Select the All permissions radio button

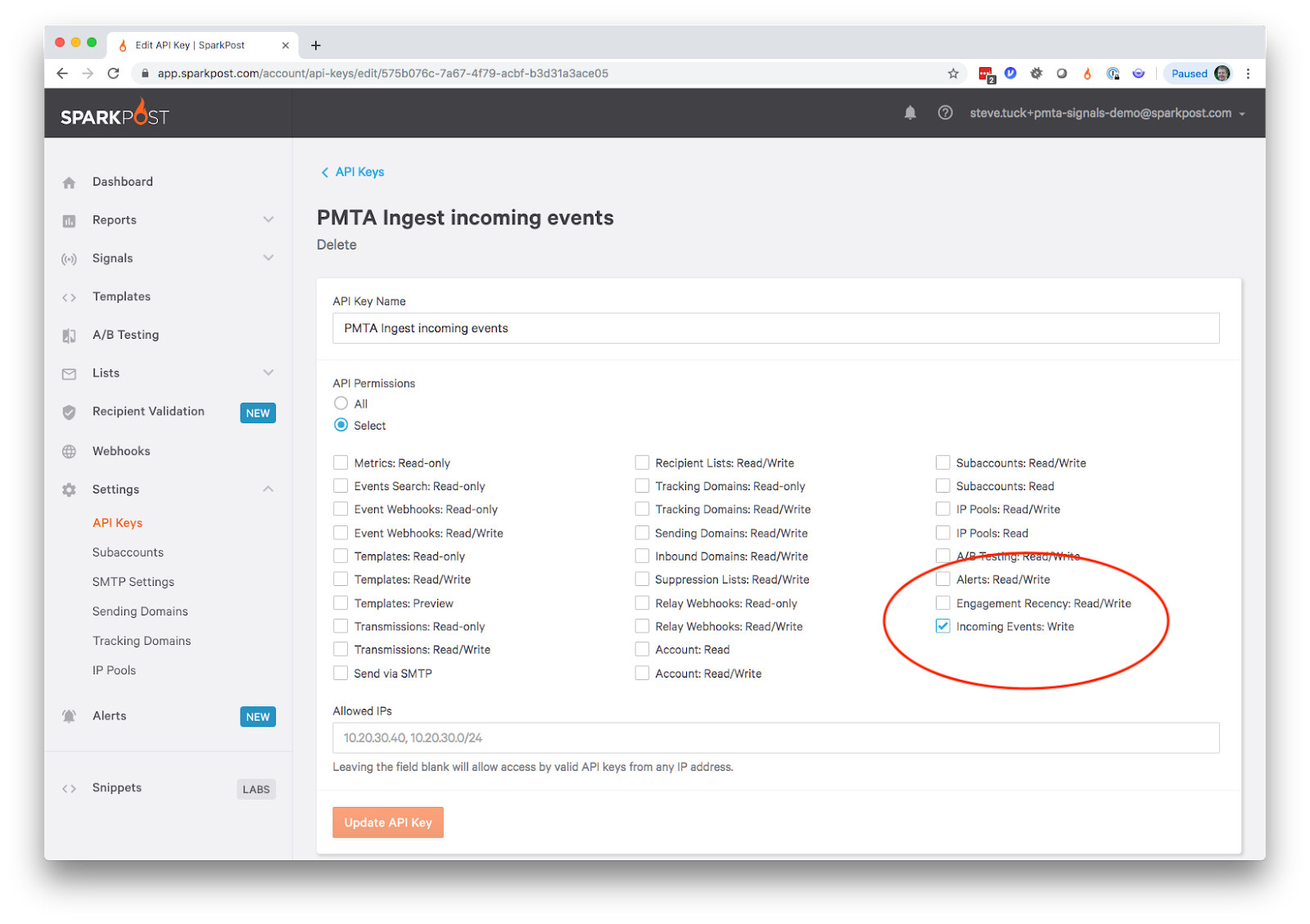(341, 403)
